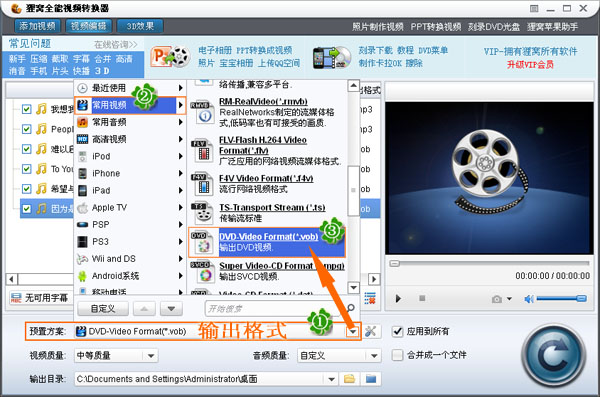Open the 输出目录 output path dropdown
This screenshot has height=397, width=600.
[x=331, y=379]
